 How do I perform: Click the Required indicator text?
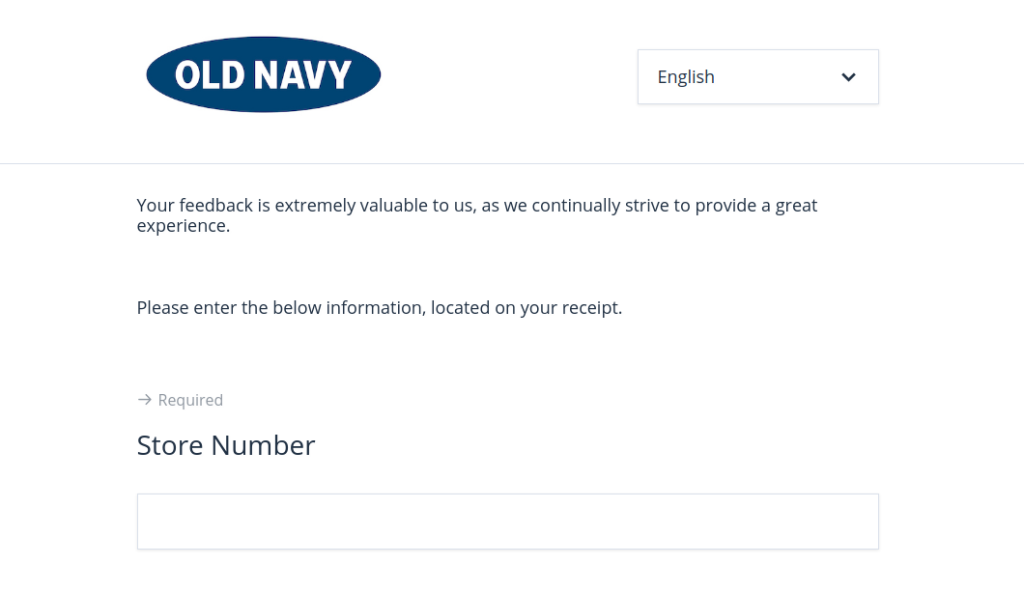coord(190,400)
